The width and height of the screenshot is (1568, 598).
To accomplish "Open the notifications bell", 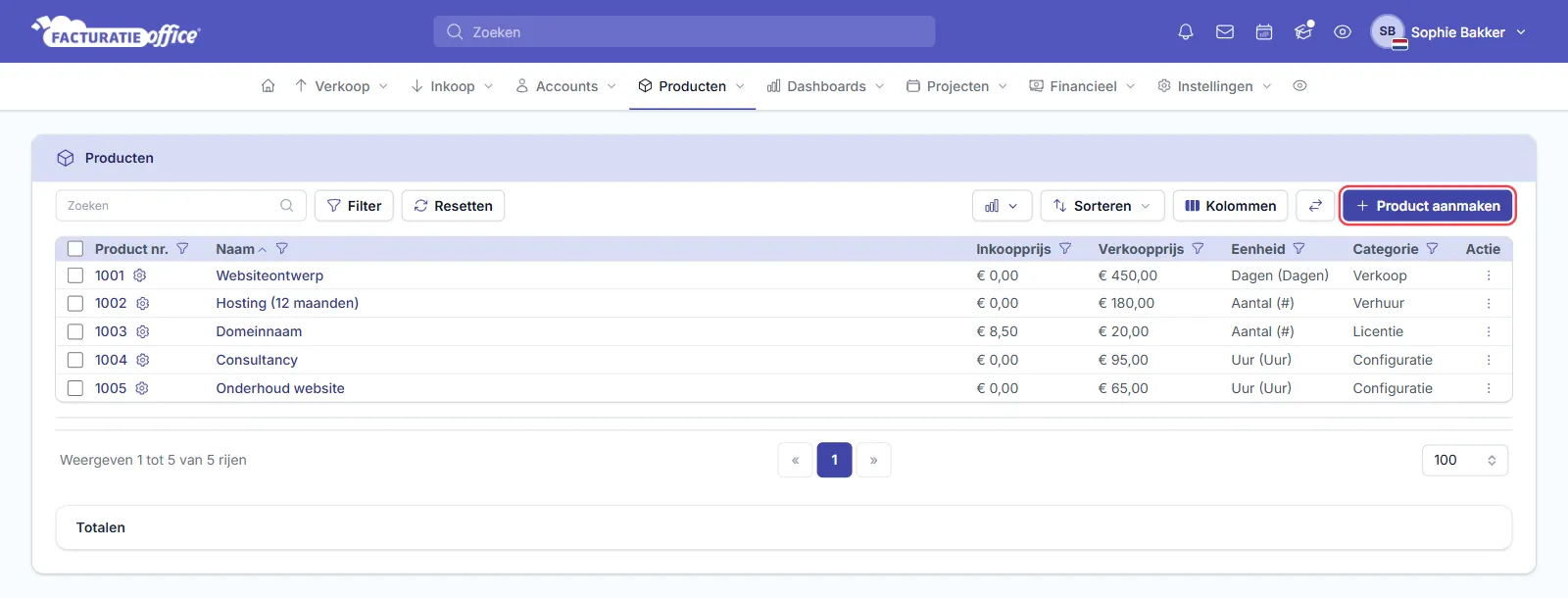I will tap(1186, 32).
